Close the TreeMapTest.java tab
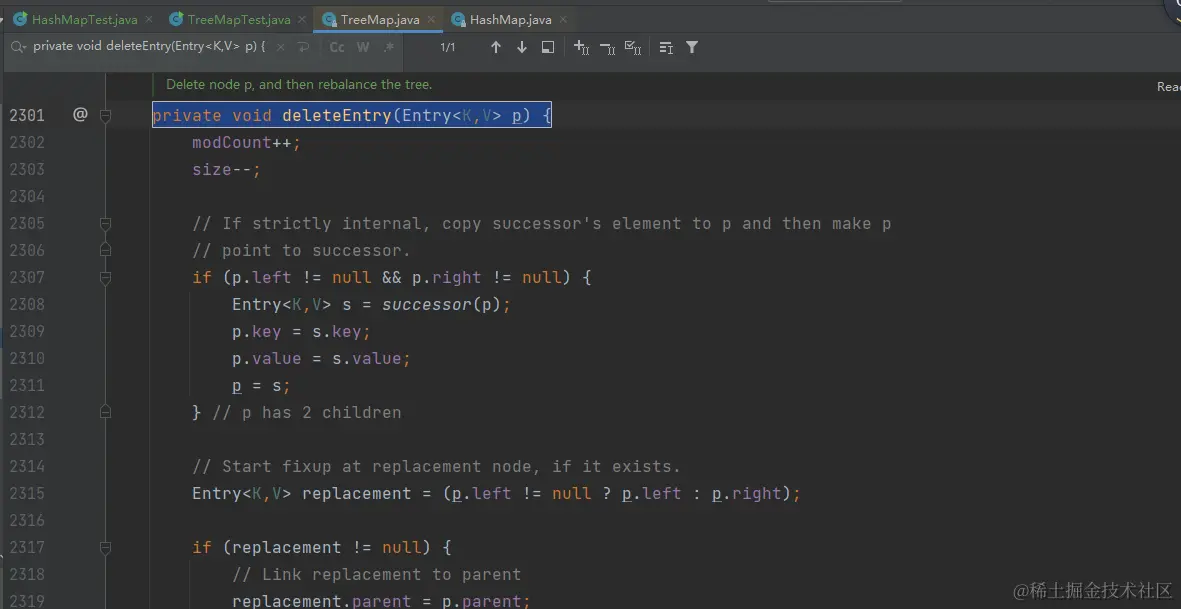 point(302,20)
